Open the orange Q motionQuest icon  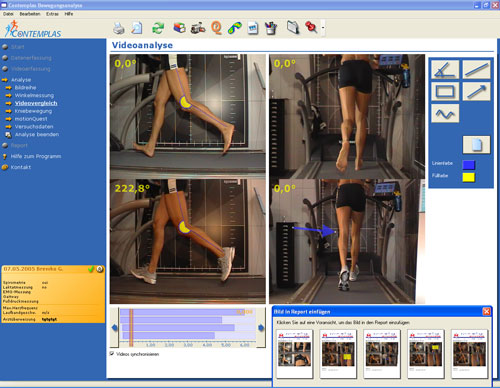pyautogui.click(x=216, y=28)
